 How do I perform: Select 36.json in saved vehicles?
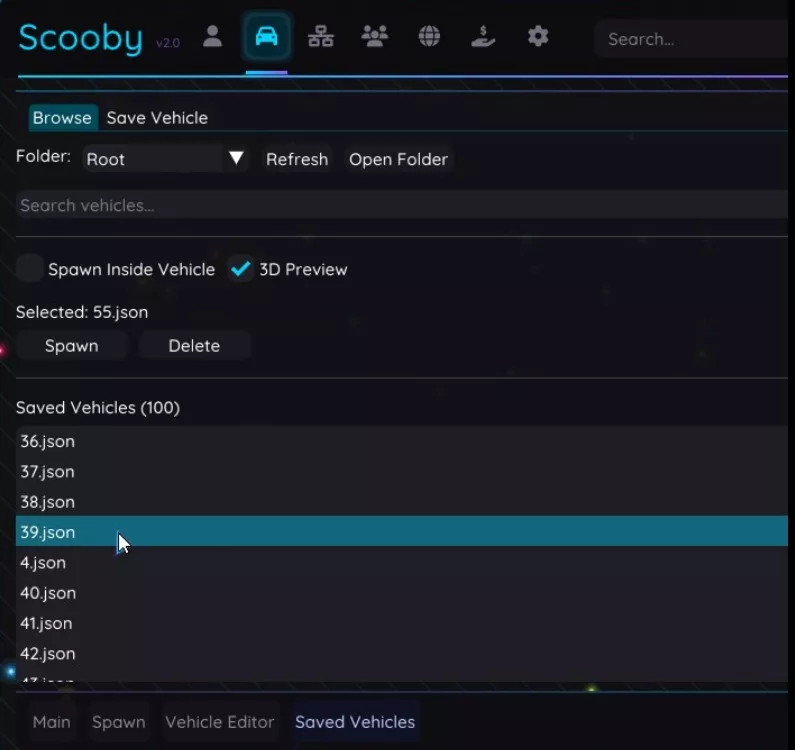[x=402, y=441]
